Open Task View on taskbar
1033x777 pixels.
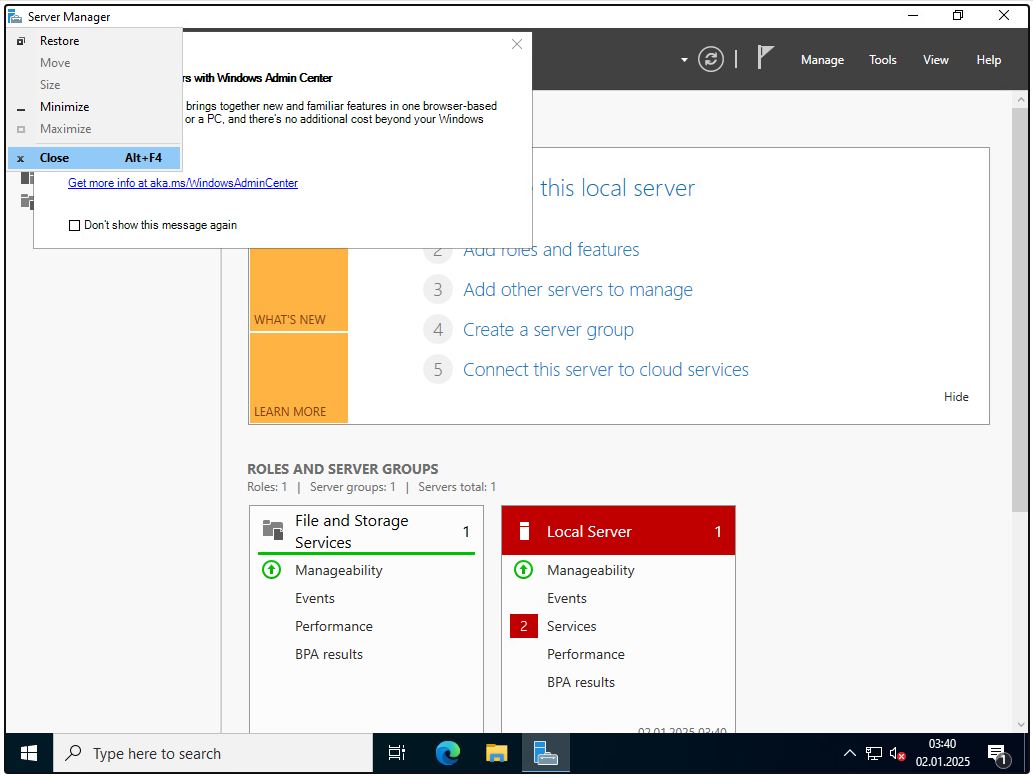click(397, 753)
